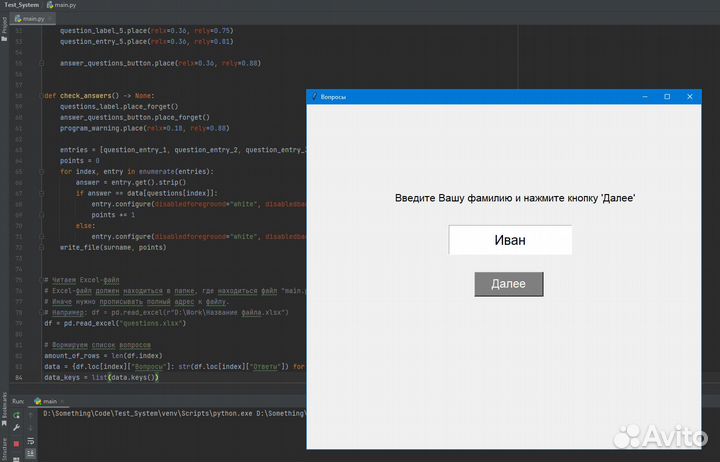Minimize the 'Вопросы' window
The height and width of the screenshot is (462, 720).
[x=645, y=96]
